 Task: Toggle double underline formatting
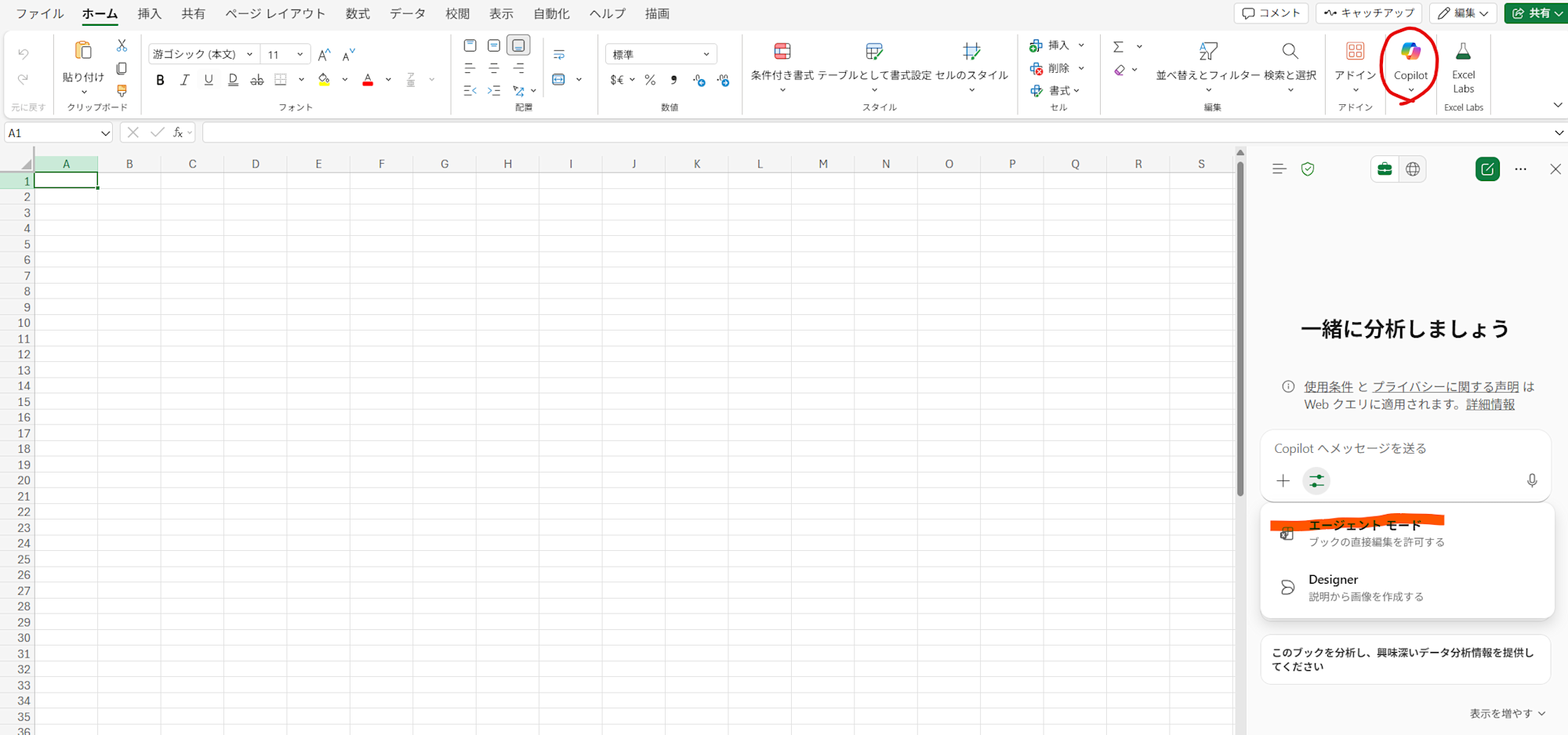(233, 80)
